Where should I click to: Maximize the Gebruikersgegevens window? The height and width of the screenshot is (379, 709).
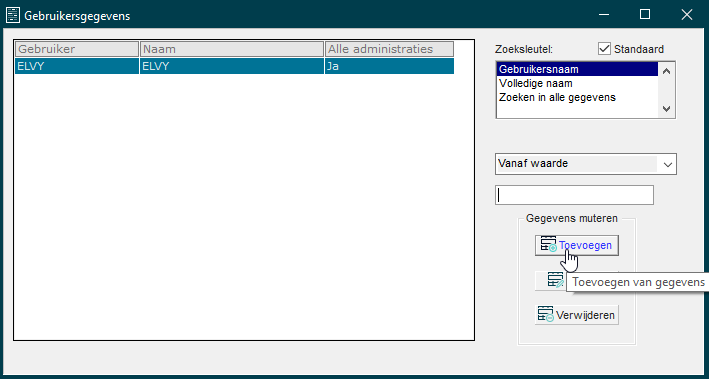click(x=645, y=14)
